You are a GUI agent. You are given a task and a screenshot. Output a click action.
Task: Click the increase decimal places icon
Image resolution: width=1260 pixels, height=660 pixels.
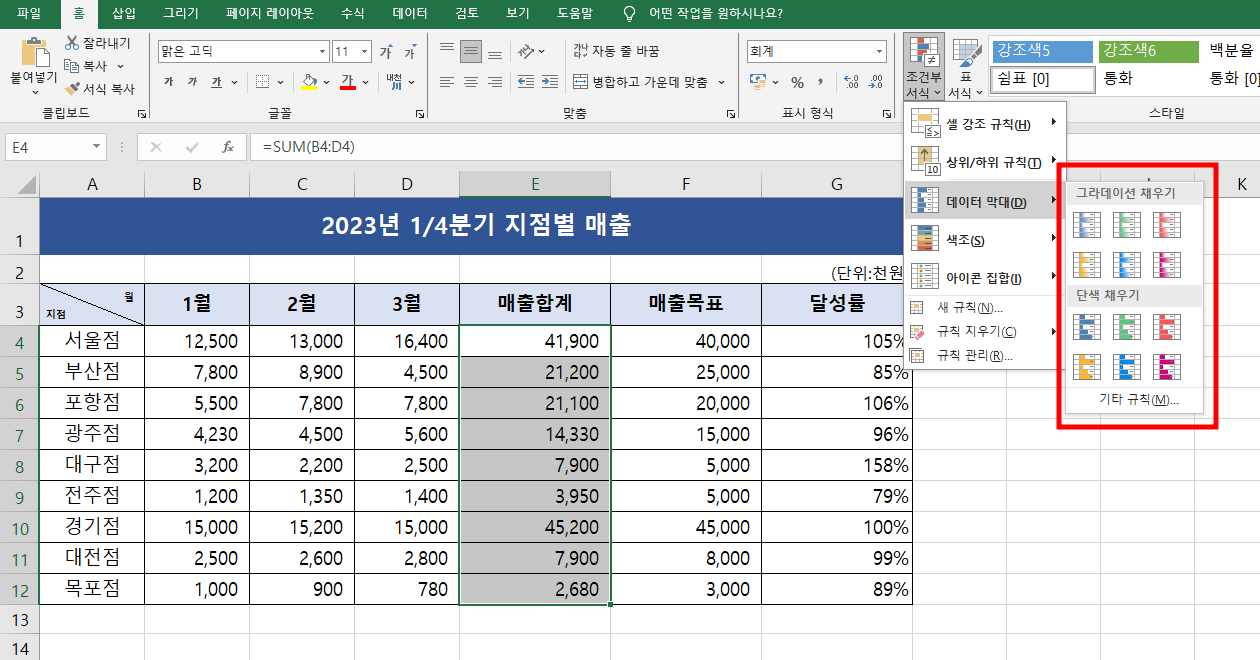coord(850,82)
